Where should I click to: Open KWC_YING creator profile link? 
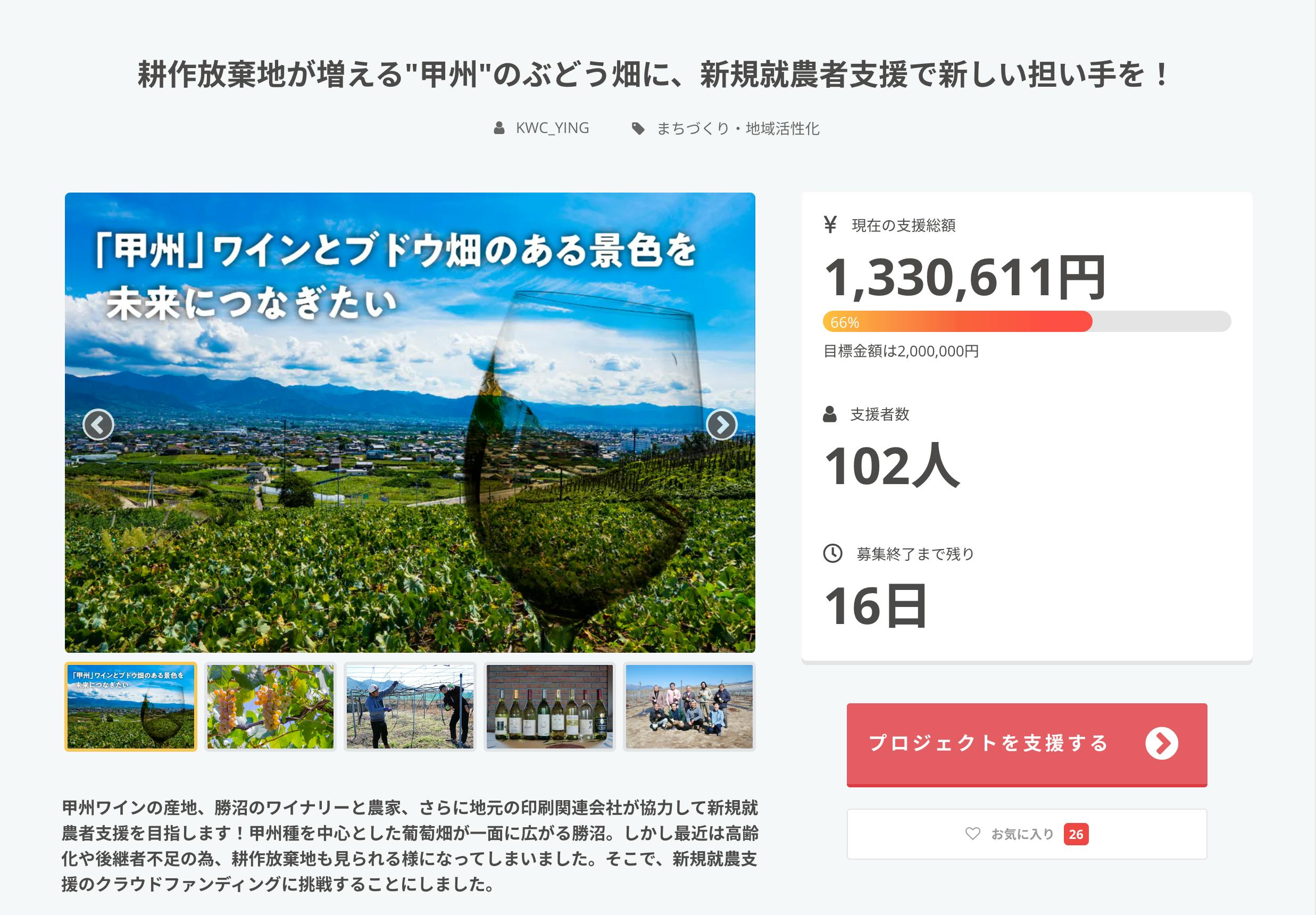click(x=552, y=128)
